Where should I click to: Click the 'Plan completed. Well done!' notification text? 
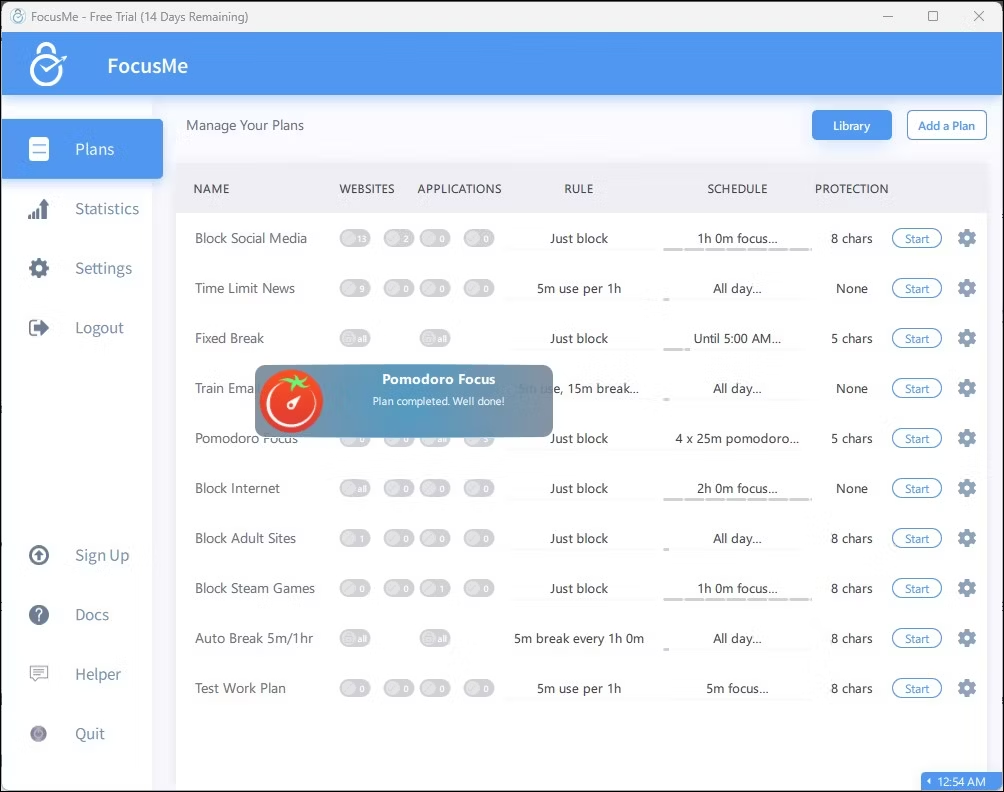[439, 401]
